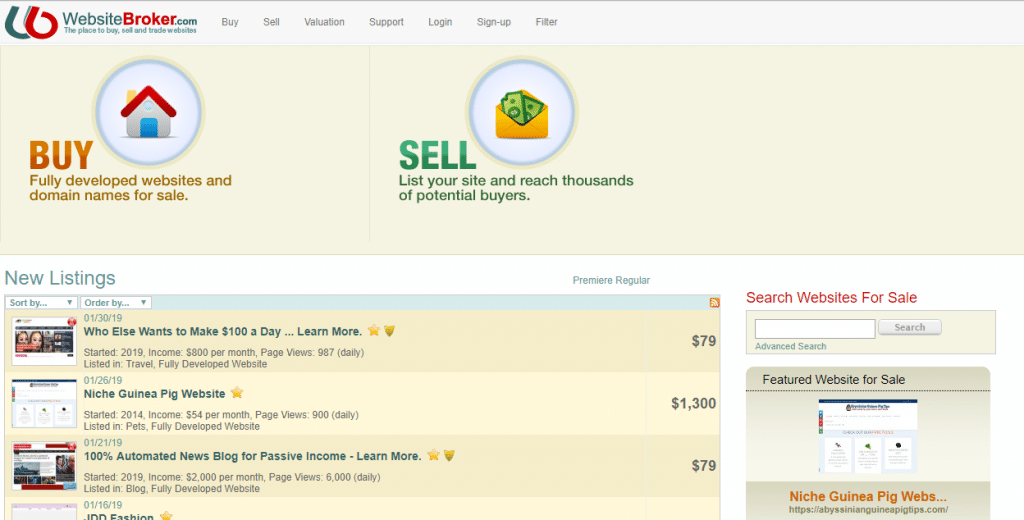The width and height of the screenshot is (1024, 520).
Task: Click star icon beside Automated News Blog listing
Action: pyautogui.click(x=434, y=455)
